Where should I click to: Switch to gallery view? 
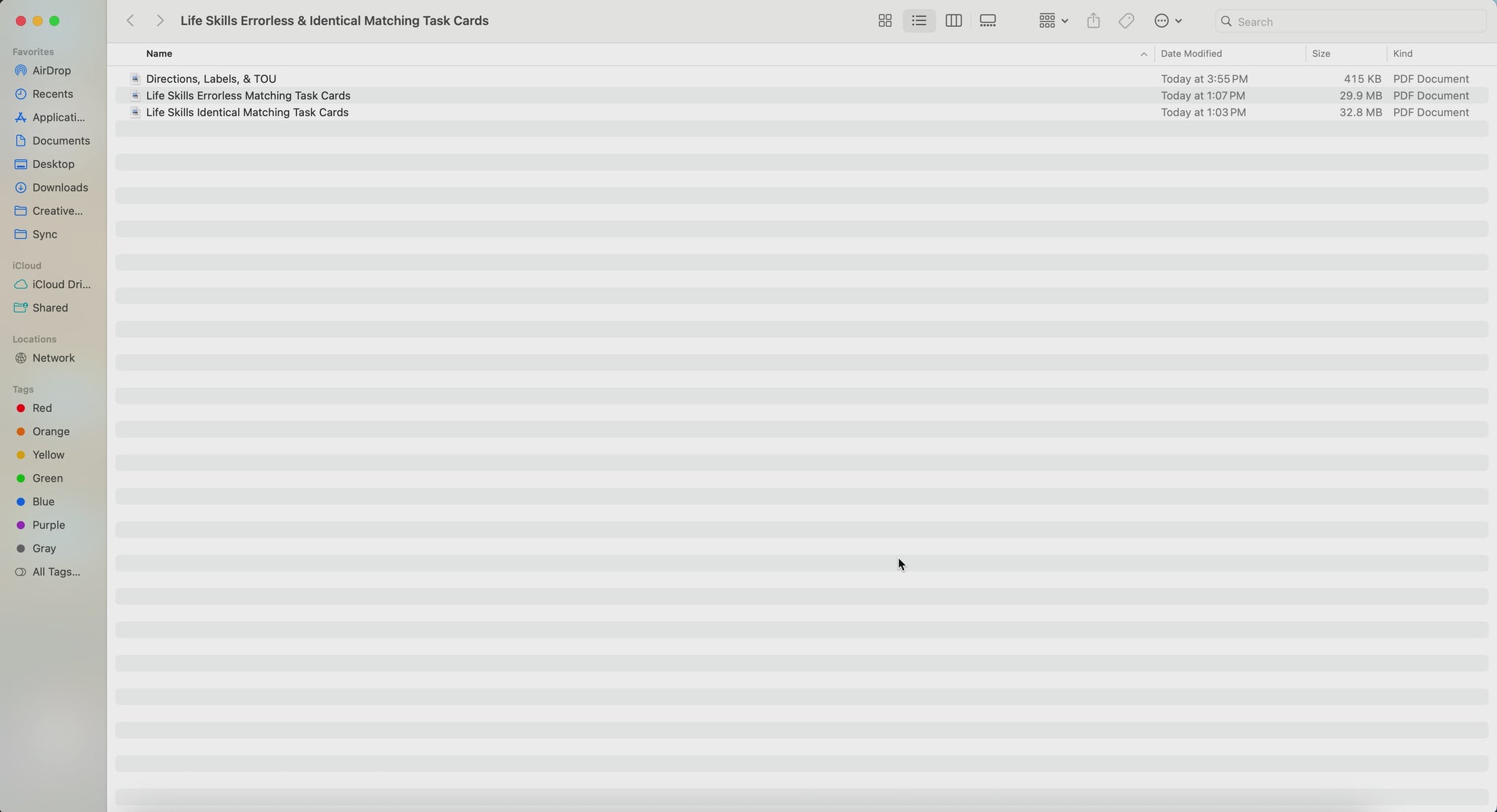coord(988,21)
